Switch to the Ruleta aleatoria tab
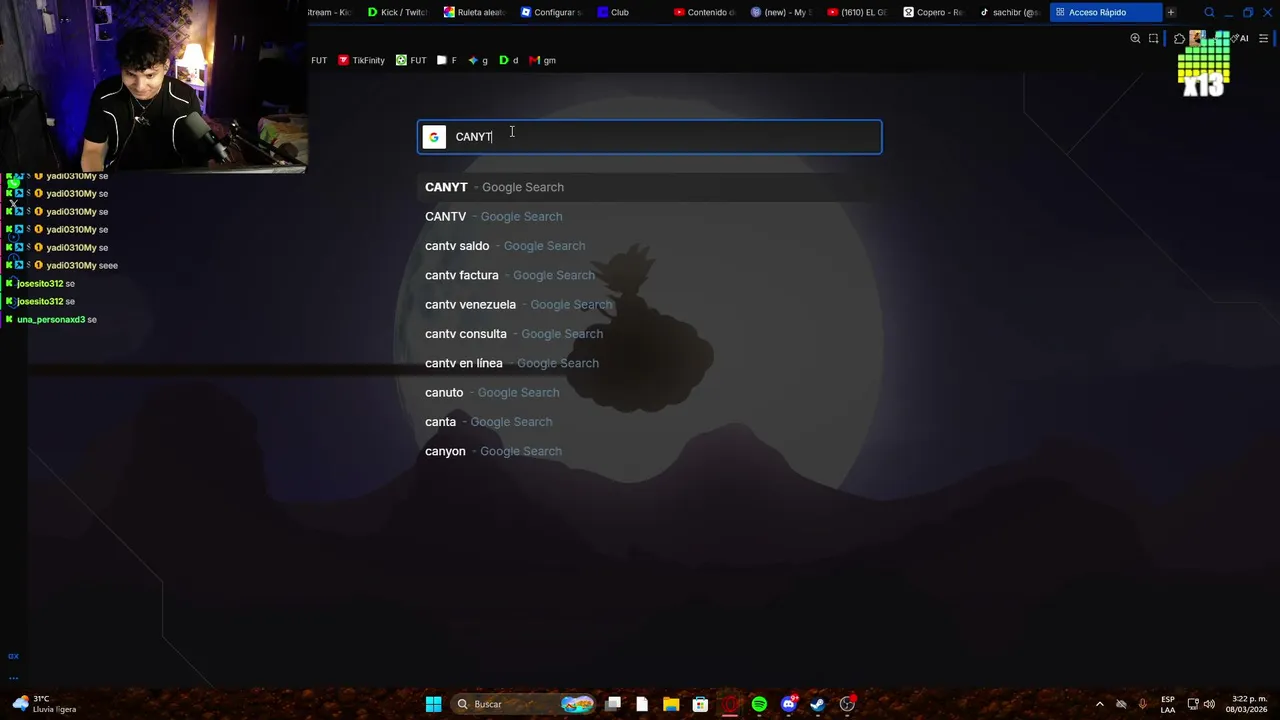1280x720 pixels. point(475,12)
